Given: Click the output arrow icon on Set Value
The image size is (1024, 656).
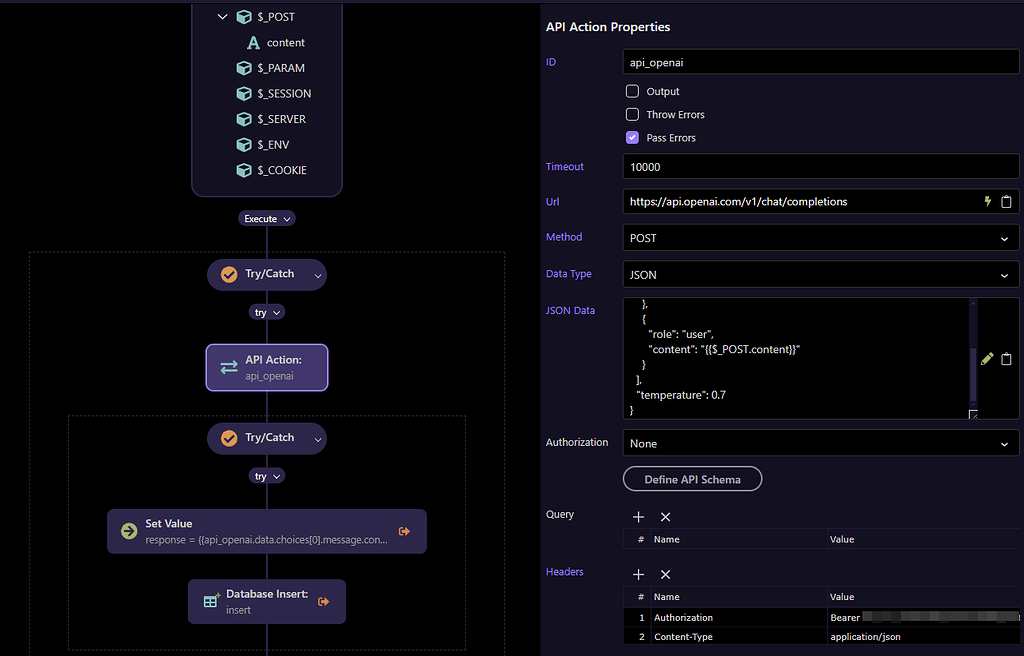Looking at the screenshot, I should click(x=404, y=531).
